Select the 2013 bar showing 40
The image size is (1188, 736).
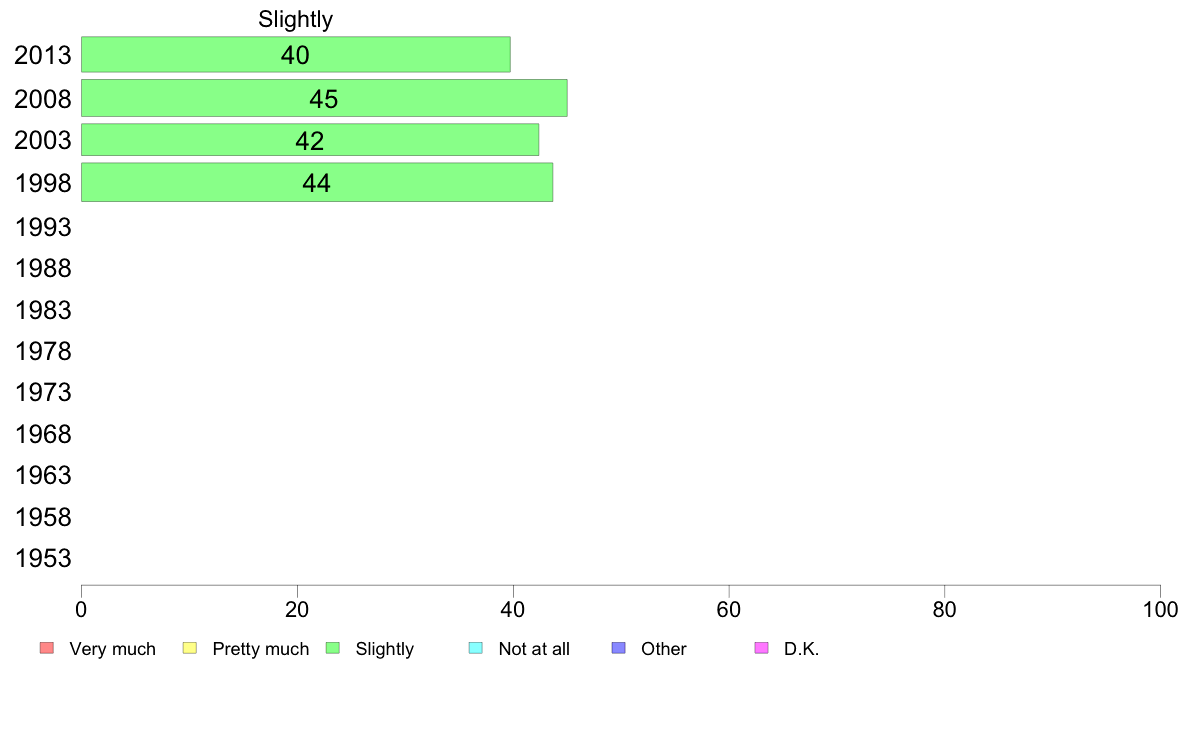[x=295, y=55]
